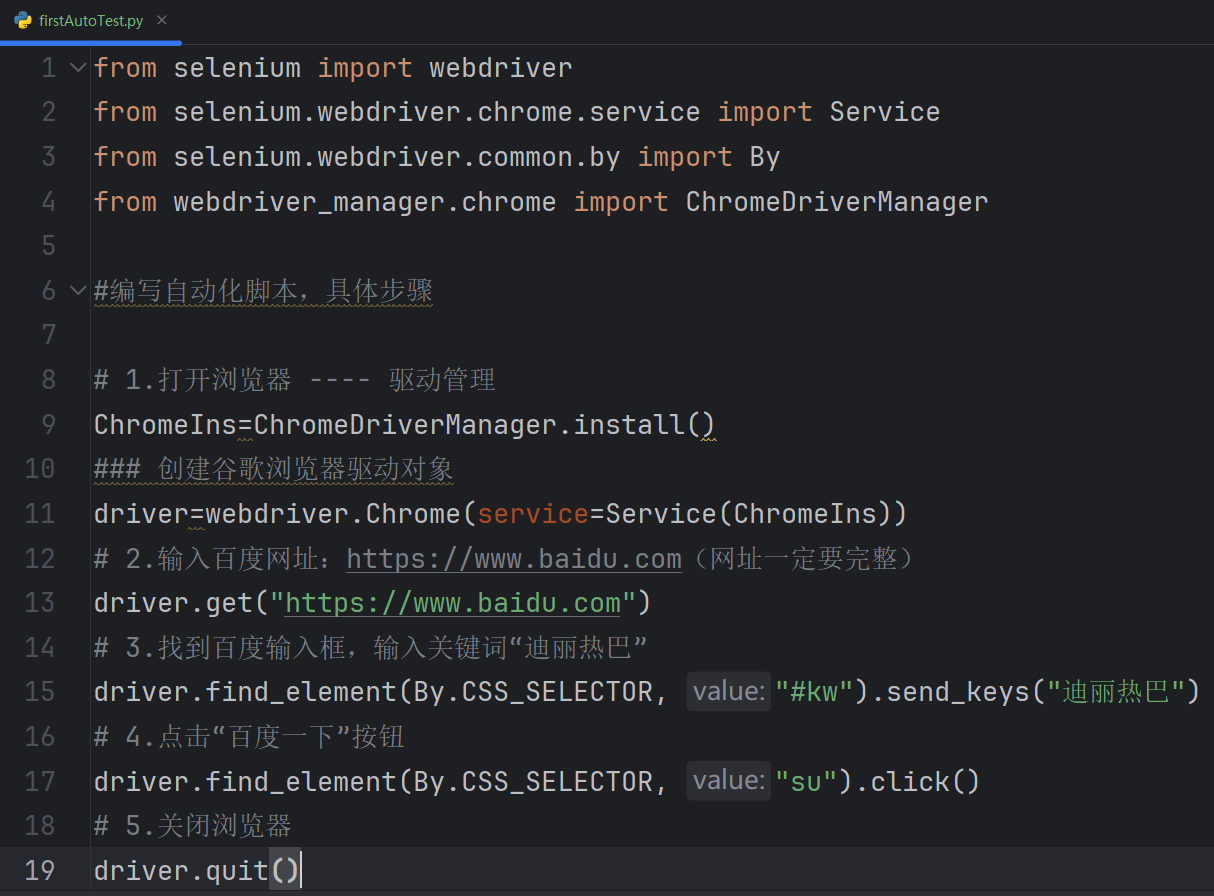
Task: Click the value: parameter hint on line 17
Action: tap(728, 781)
